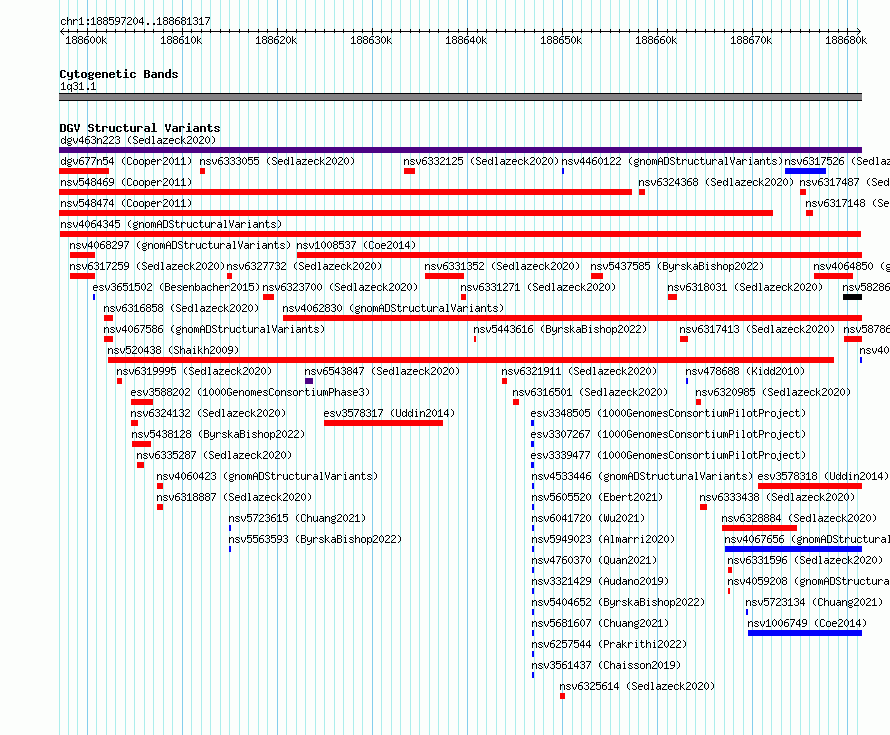Open nsv6318031 (Sedlazeck2020) label
Image resolution: width=890 pixels, height=735 pixels.
pos(745,287)
